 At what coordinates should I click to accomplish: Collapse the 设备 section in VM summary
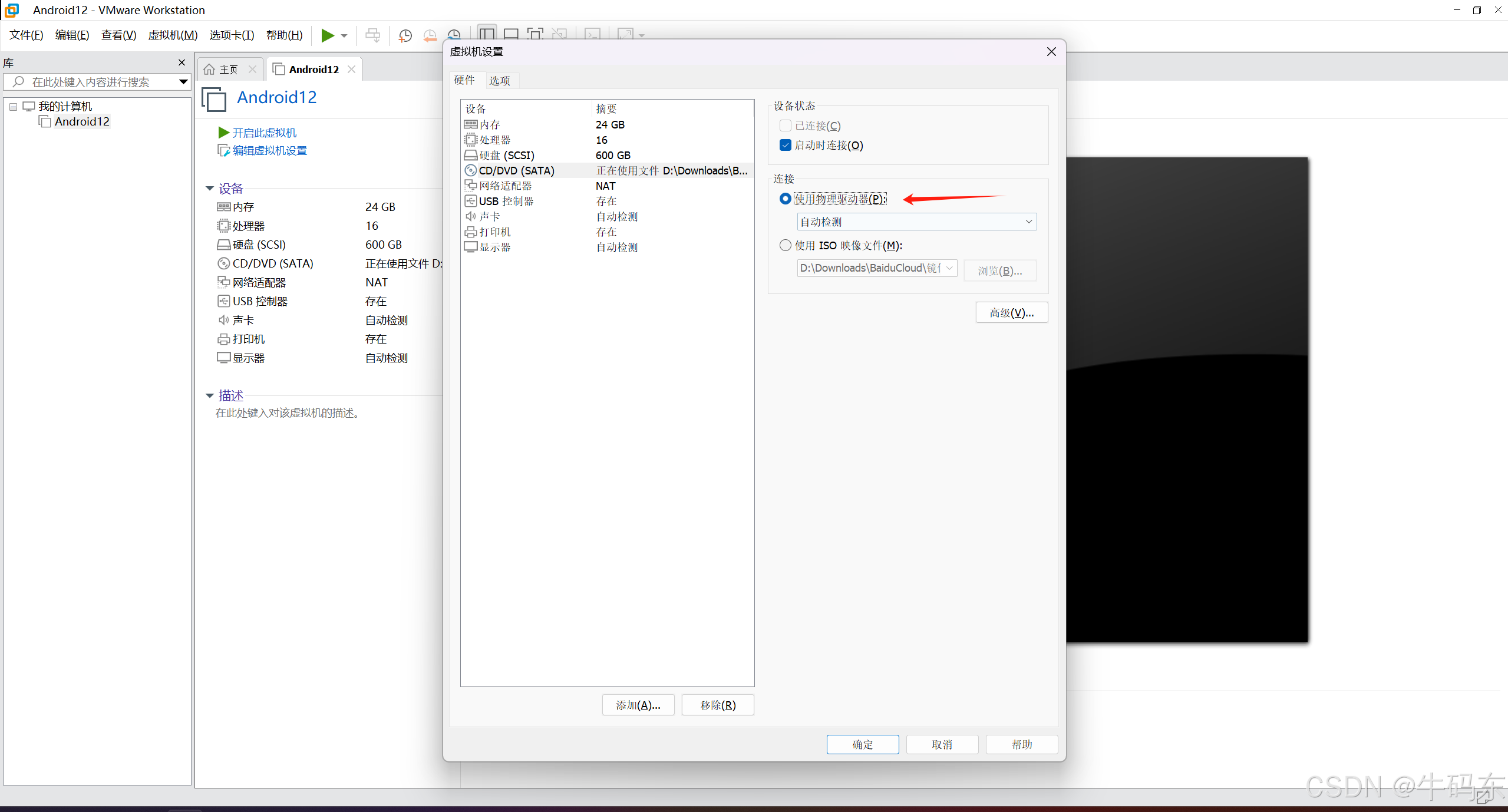pyautogui.click(x=210, y=189)
